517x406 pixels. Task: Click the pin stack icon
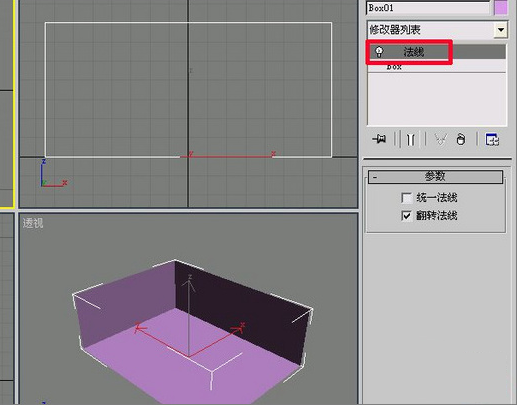click(379, 139)
